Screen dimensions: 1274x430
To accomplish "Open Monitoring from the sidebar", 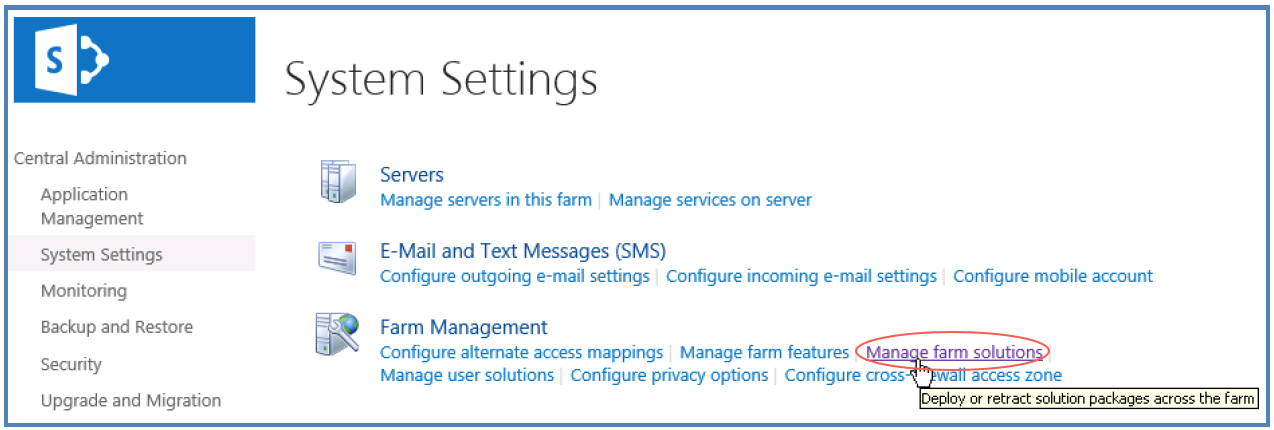I will pos(83,291).
